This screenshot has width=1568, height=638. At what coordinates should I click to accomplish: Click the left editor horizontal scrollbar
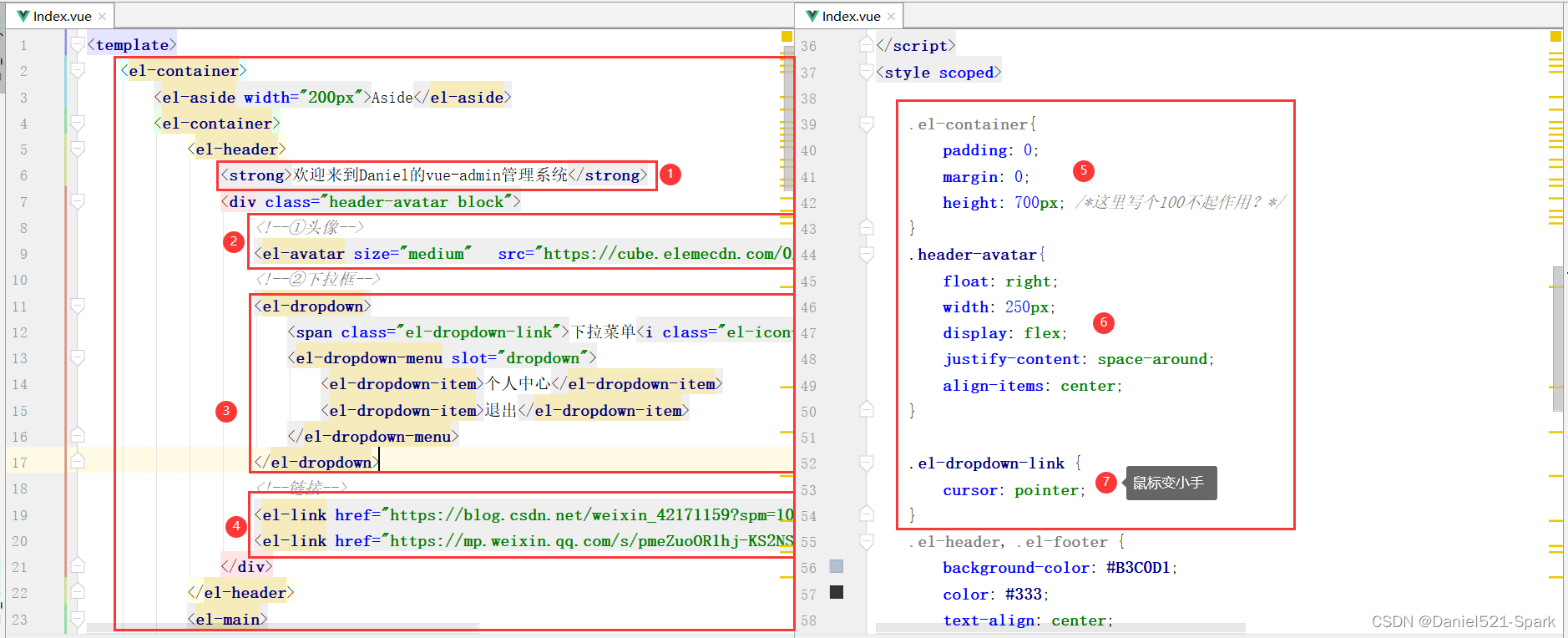[284, 626]
